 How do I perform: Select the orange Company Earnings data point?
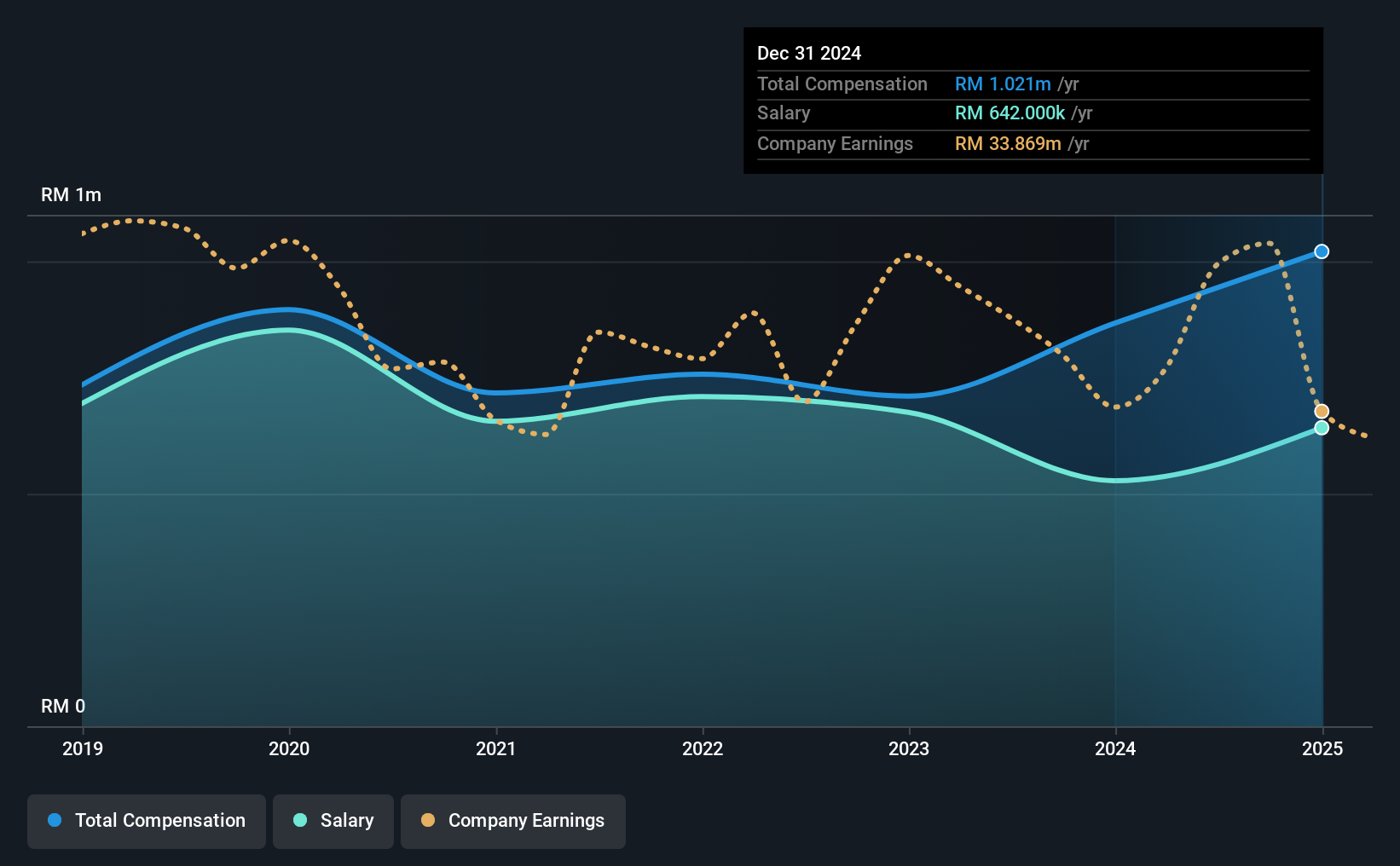click(x=1322, y=412)
